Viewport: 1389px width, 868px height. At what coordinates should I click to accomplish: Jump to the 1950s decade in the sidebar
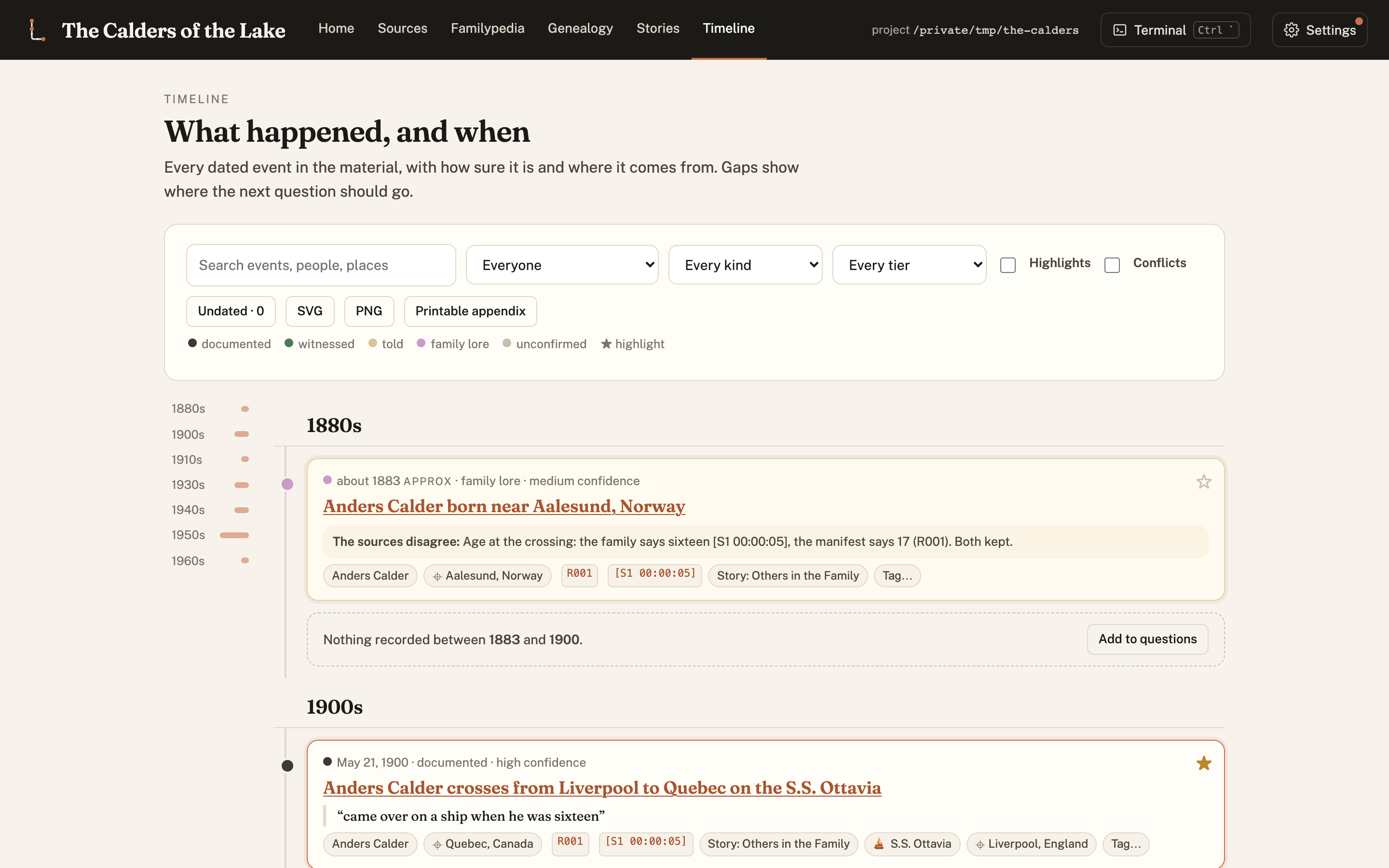click(210, 535)
